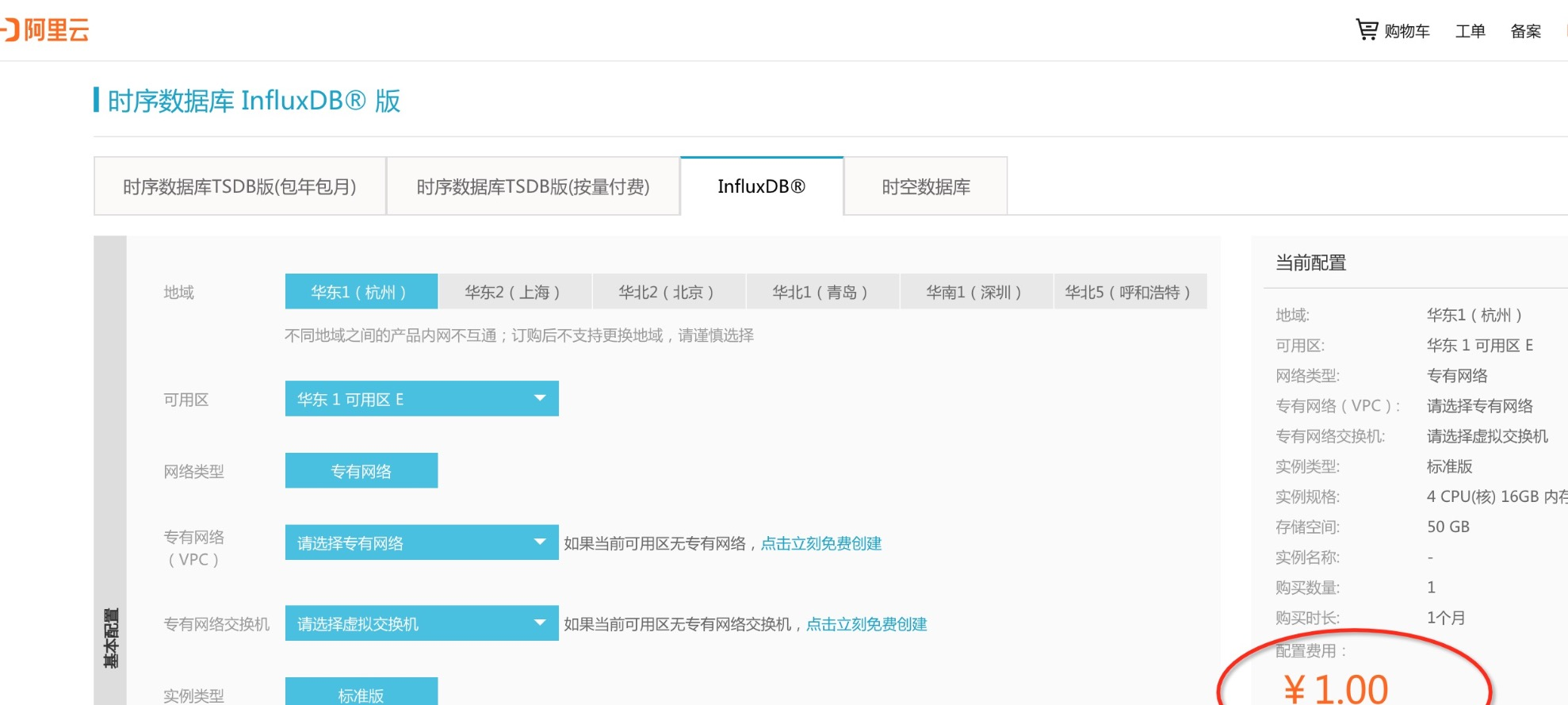This screenshot has height=705, width=1568.
Task: Select region 华东1（杭州）
Action: pyautogui.click(x=361, y=292)
